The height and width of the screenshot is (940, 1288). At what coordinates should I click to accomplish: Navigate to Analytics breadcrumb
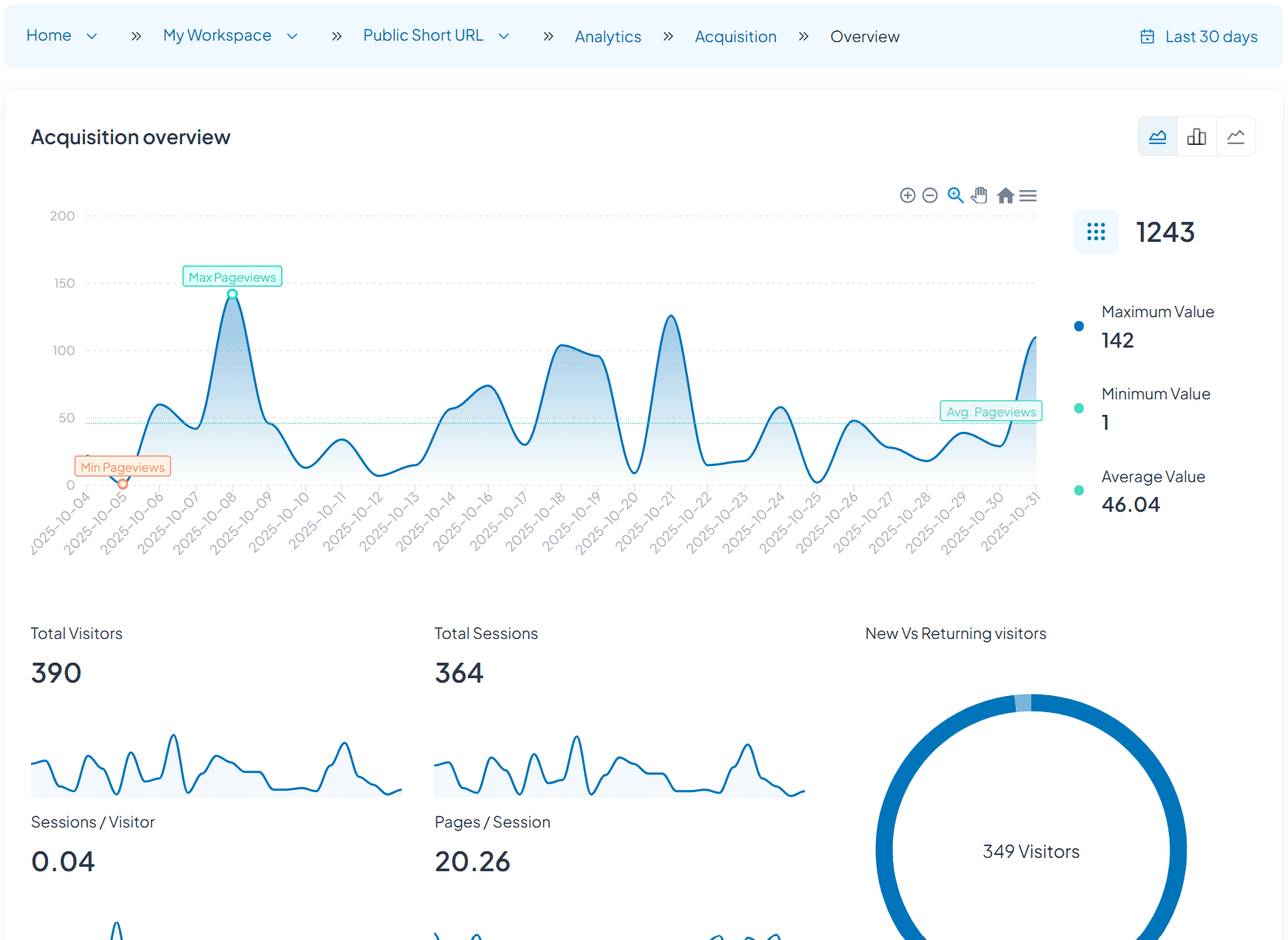coord(608,37)
